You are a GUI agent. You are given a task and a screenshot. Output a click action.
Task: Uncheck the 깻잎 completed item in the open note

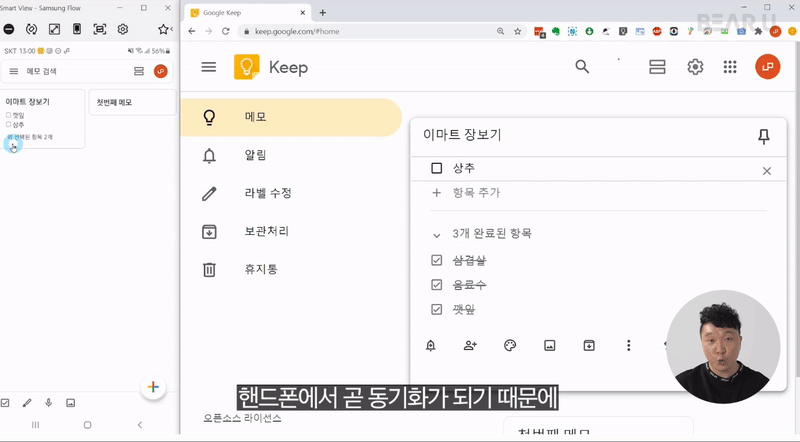click(x=437, y=309)
